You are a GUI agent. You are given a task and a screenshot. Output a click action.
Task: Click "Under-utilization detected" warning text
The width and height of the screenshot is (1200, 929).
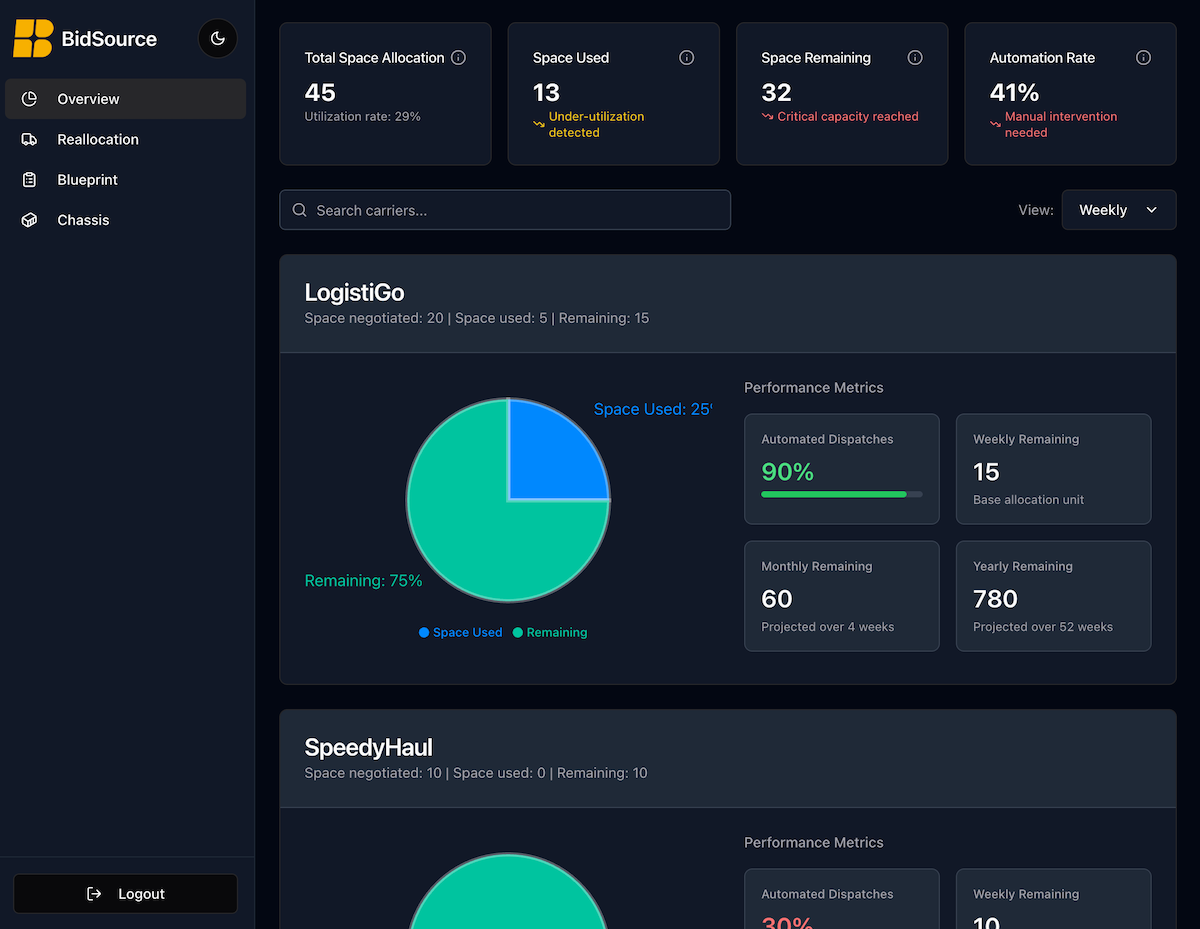click(596, 124)
